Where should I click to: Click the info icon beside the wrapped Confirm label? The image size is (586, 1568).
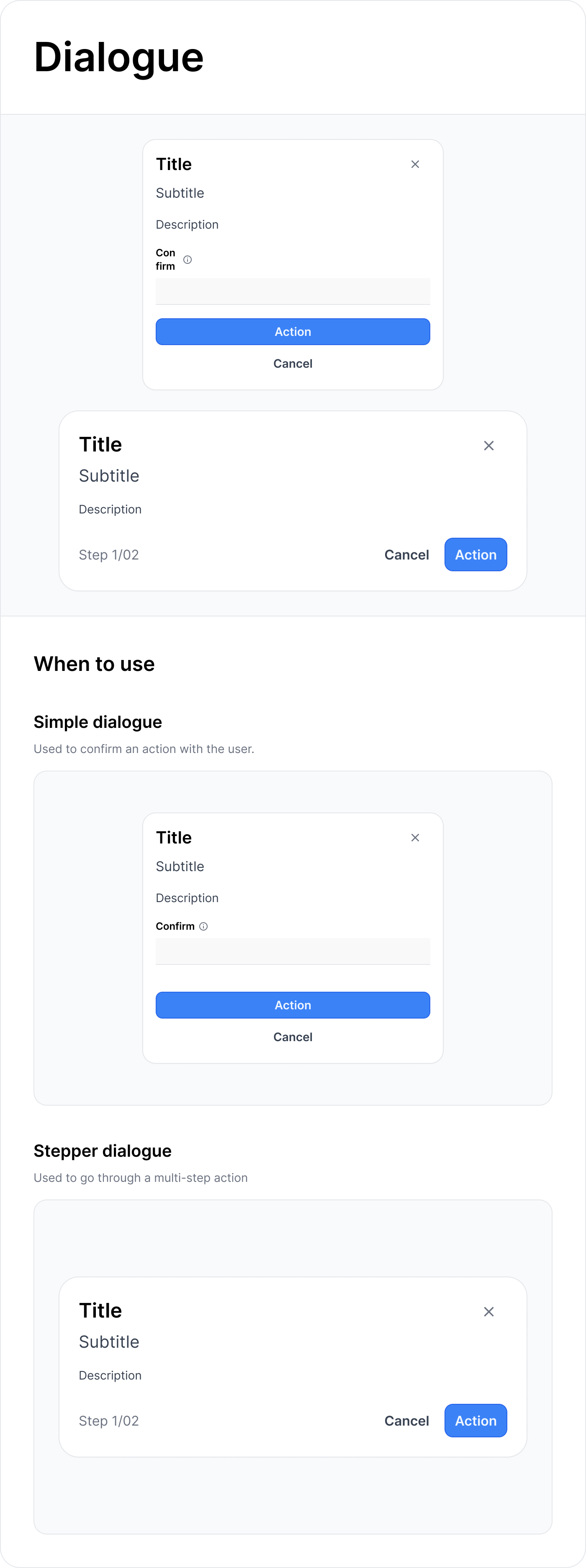click(188, 259)
